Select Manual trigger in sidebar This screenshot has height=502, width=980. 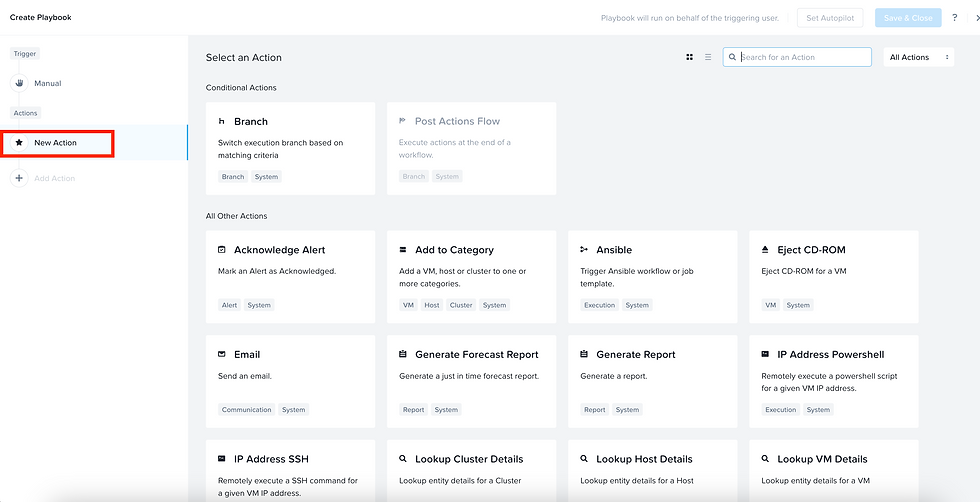coord(48,83)
